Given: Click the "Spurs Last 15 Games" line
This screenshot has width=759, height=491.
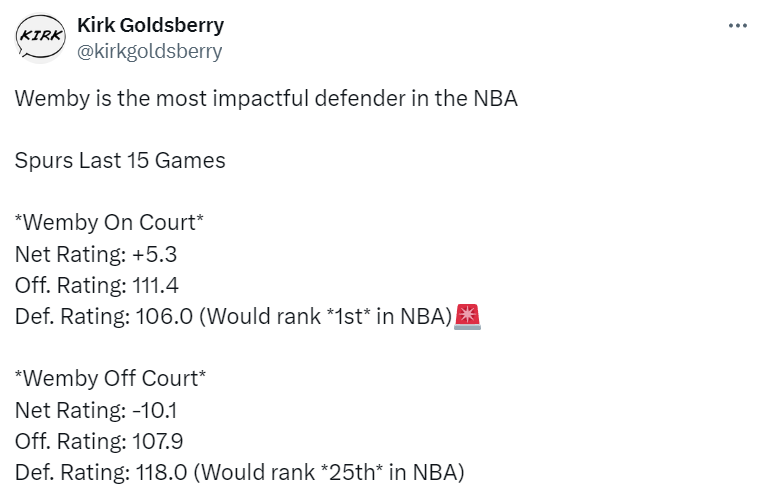Looking at the screenshot, I should click(120, 160).
